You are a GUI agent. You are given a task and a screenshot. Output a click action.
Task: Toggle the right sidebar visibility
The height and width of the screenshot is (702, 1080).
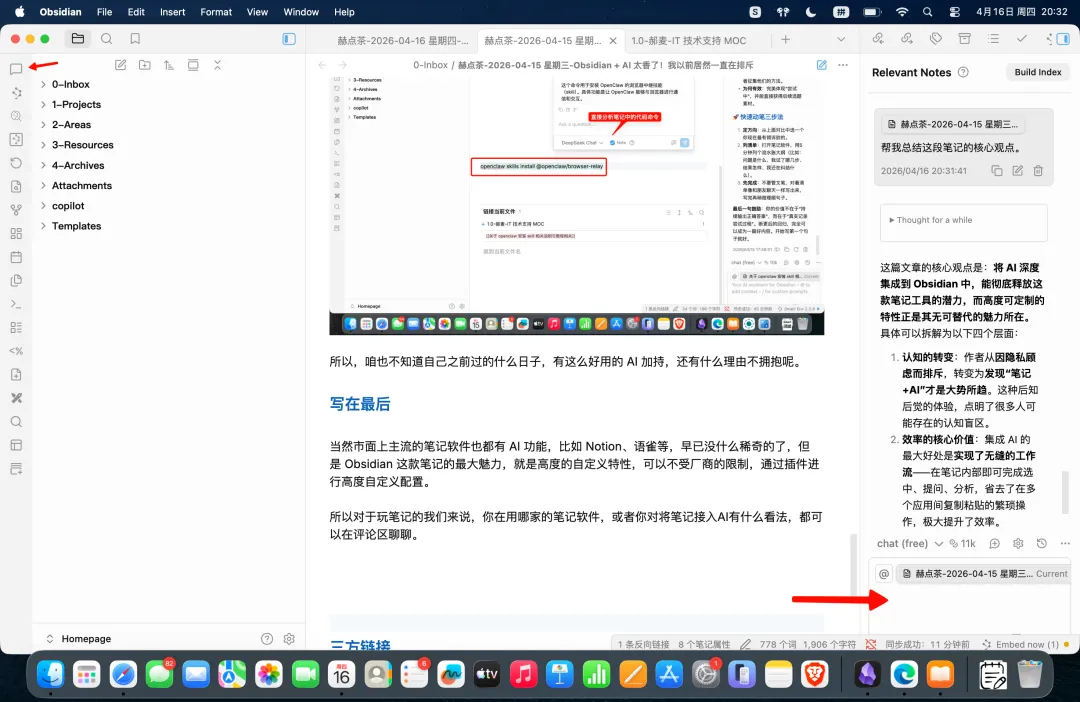(x=1063, y=39)
